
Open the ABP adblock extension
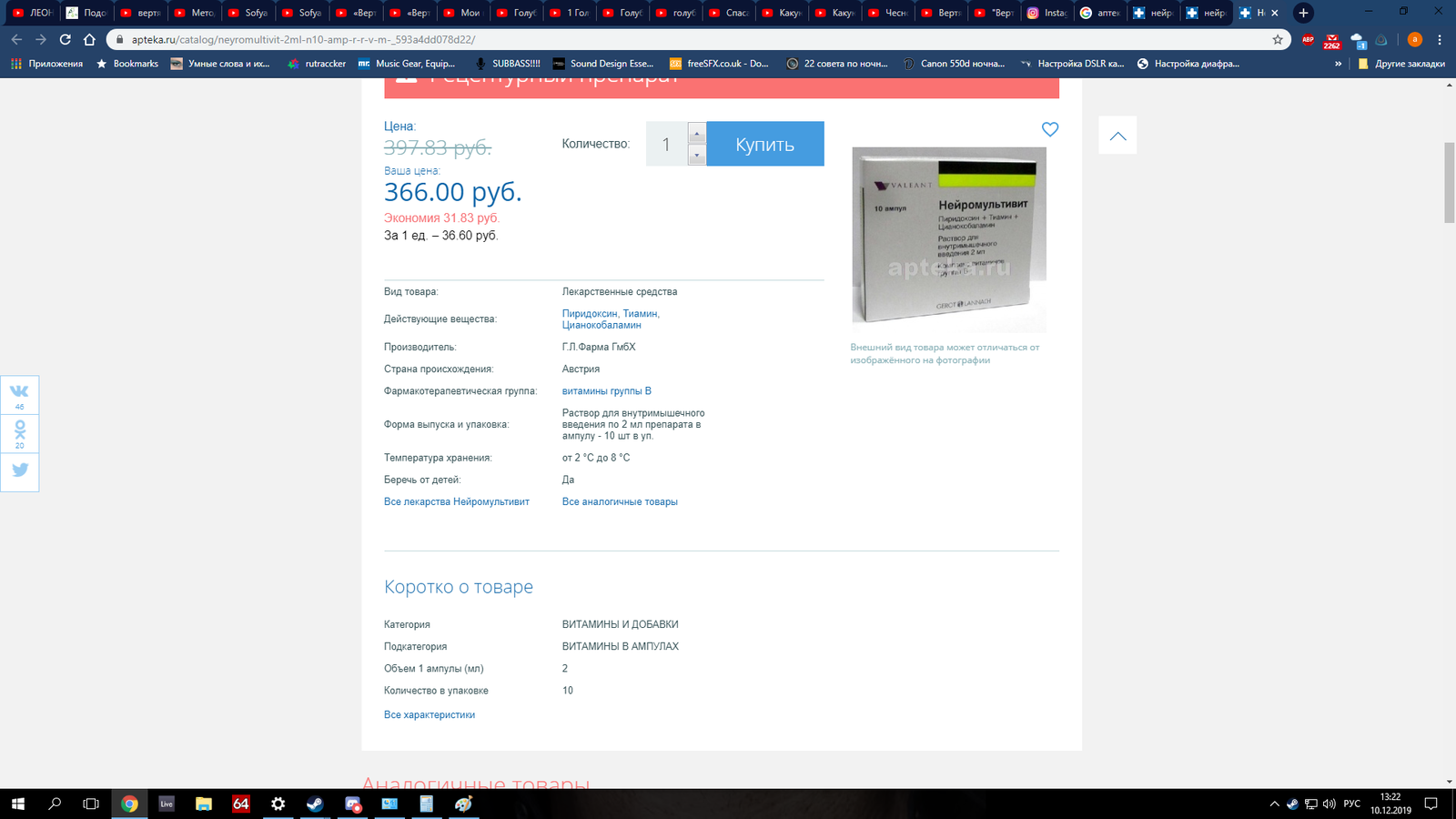(1308, 39)
